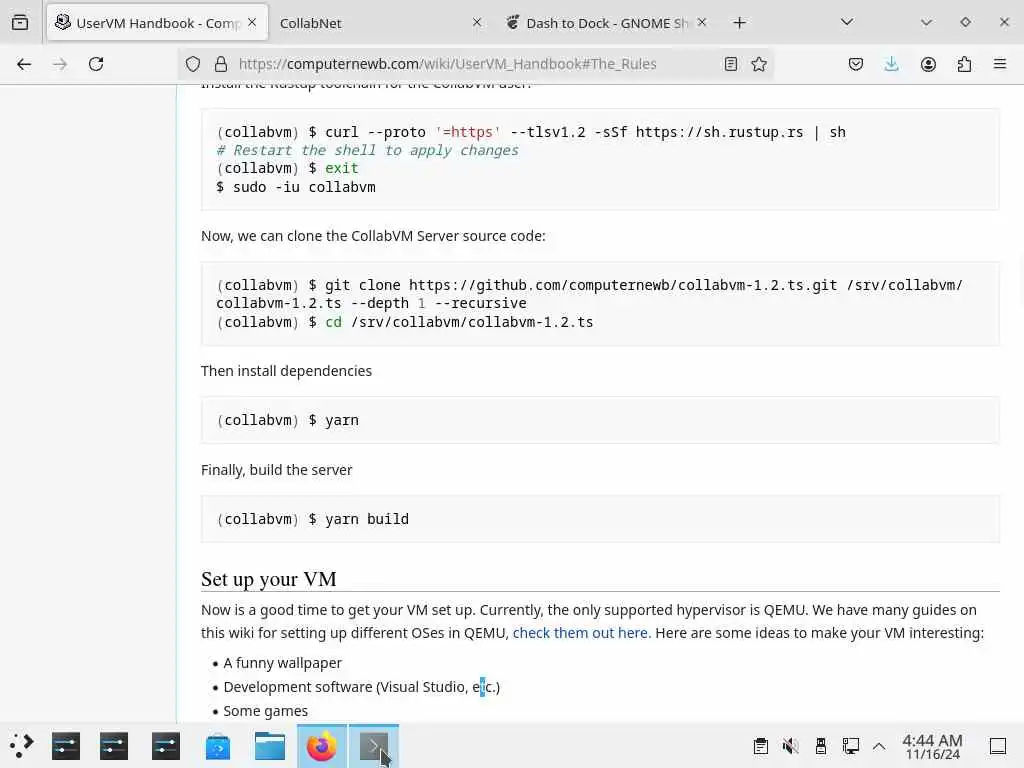Toggle reader view for this page
The width and height of the screenshot is (1024, 768).
click(x=731, y=64)
